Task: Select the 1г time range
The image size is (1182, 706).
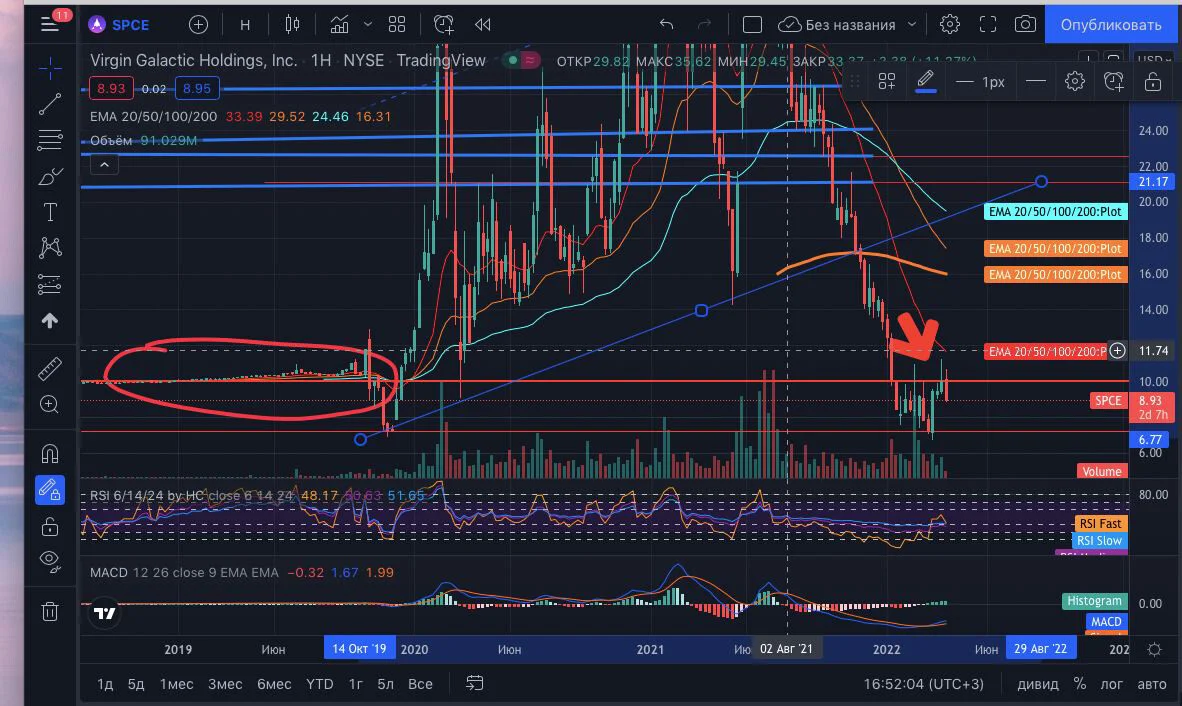Action: click(x=356, y=684)
